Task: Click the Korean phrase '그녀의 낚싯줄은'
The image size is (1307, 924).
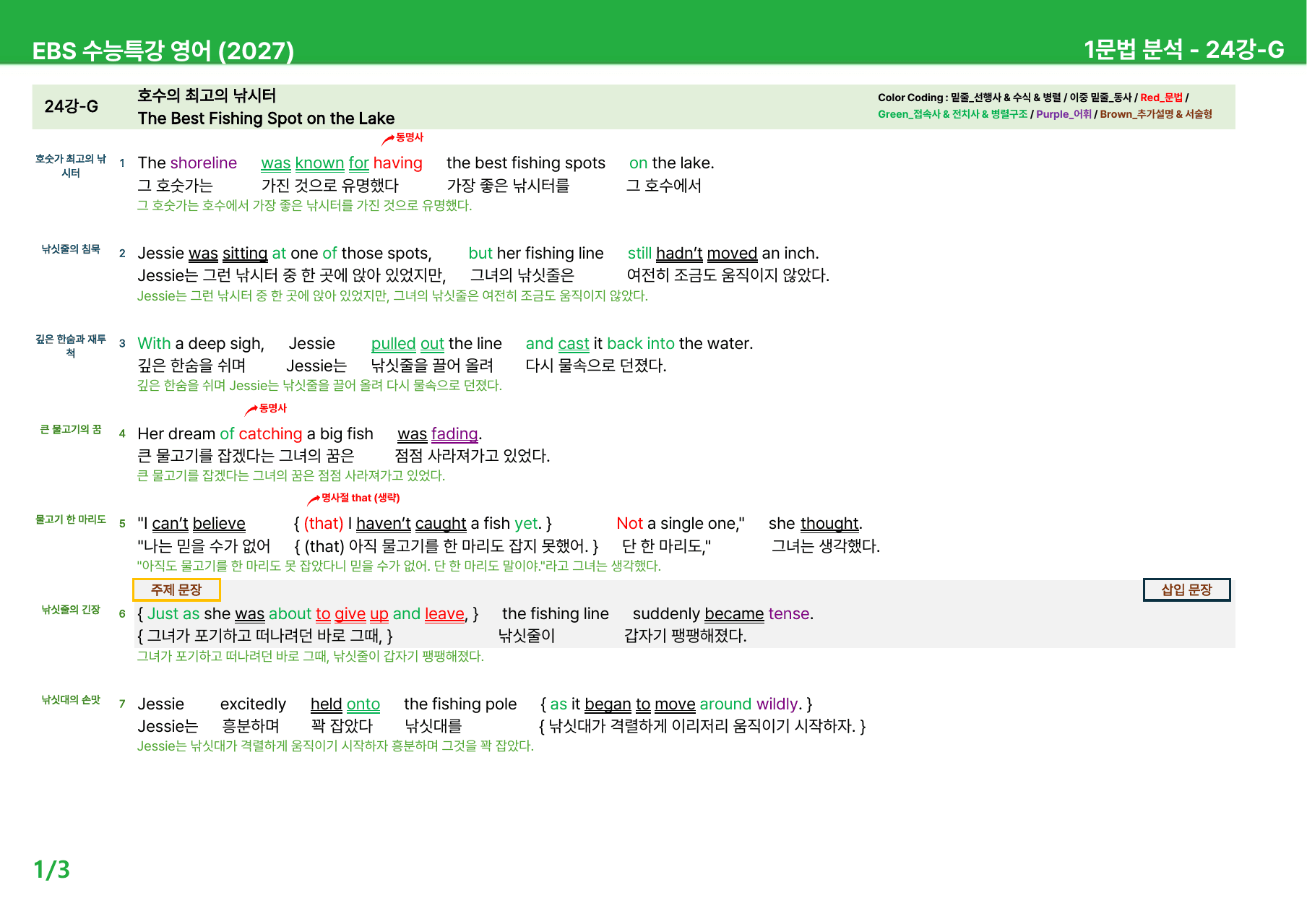Action: click(x=522, y=275)
